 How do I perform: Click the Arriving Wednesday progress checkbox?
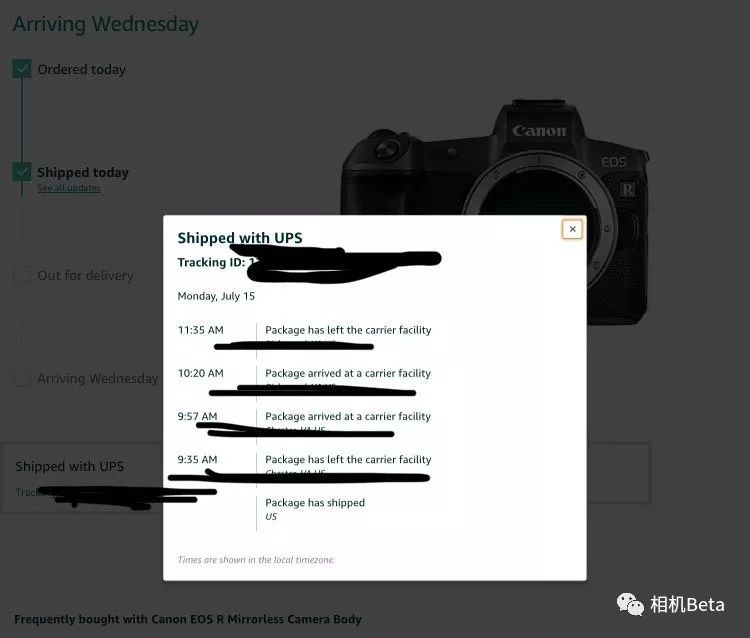pos(22,378)
